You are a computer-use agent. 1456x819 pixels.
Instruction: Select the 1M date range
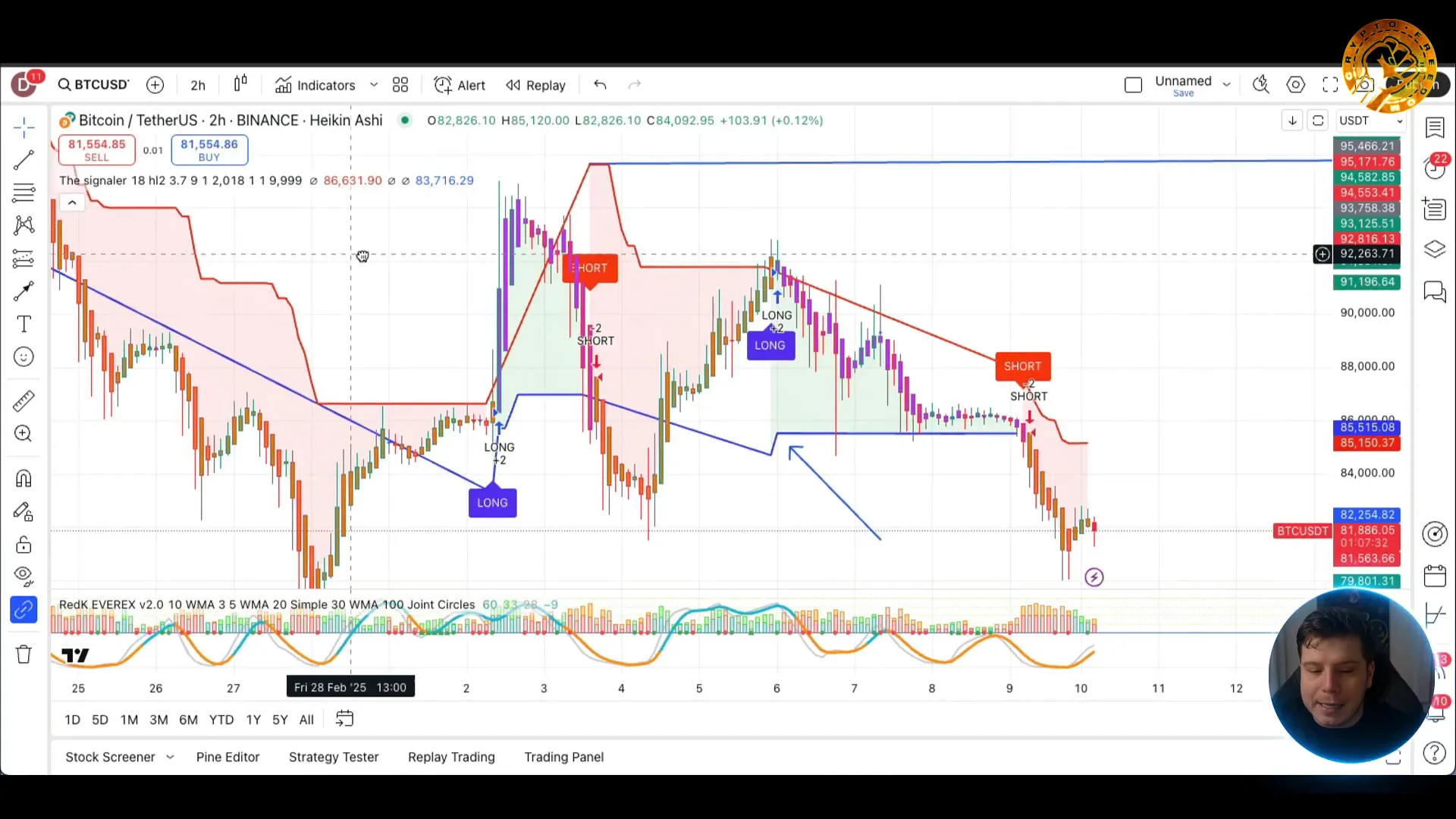130,720
